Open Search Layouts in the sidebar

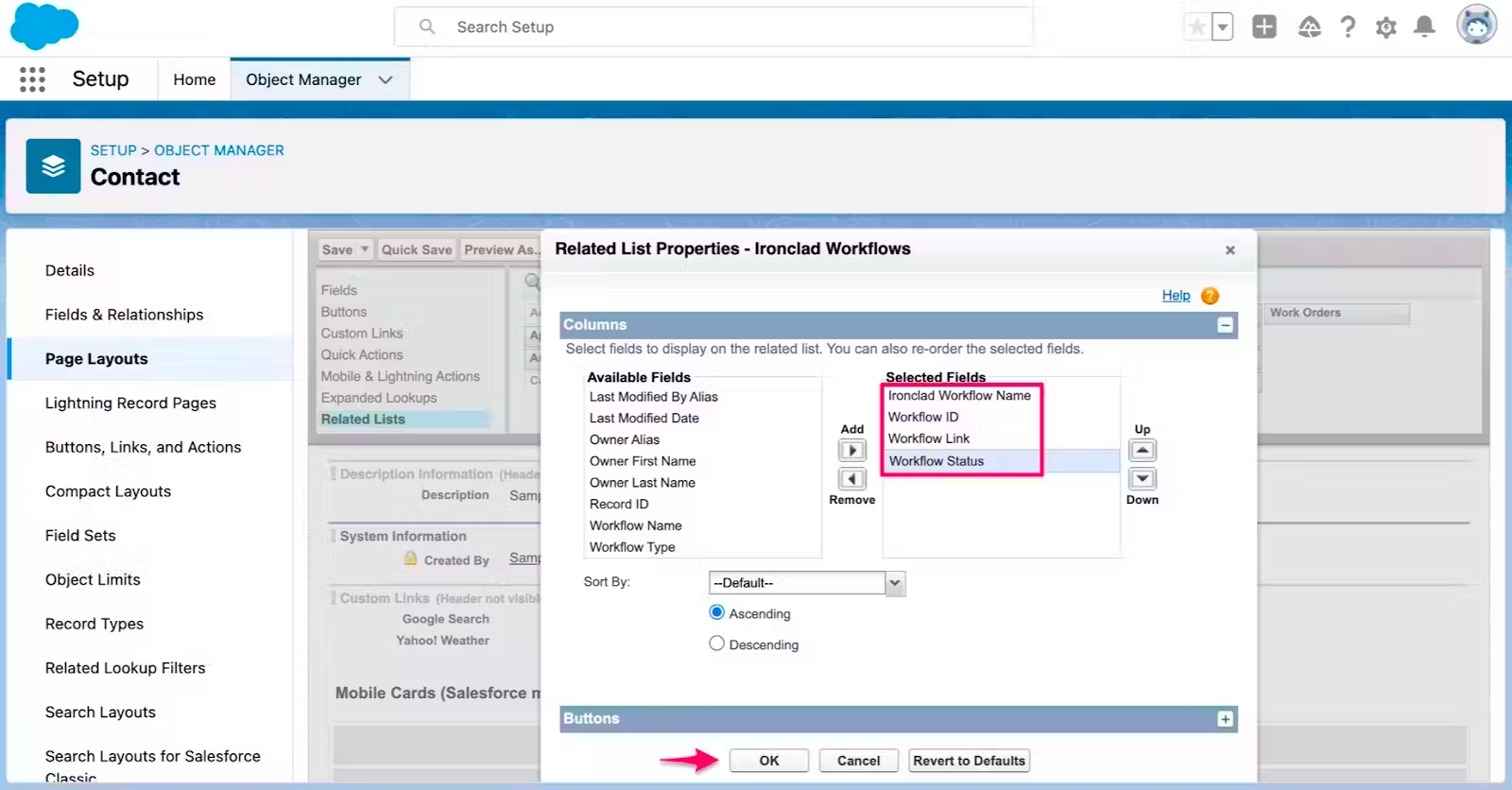click(x=100, y=713)
